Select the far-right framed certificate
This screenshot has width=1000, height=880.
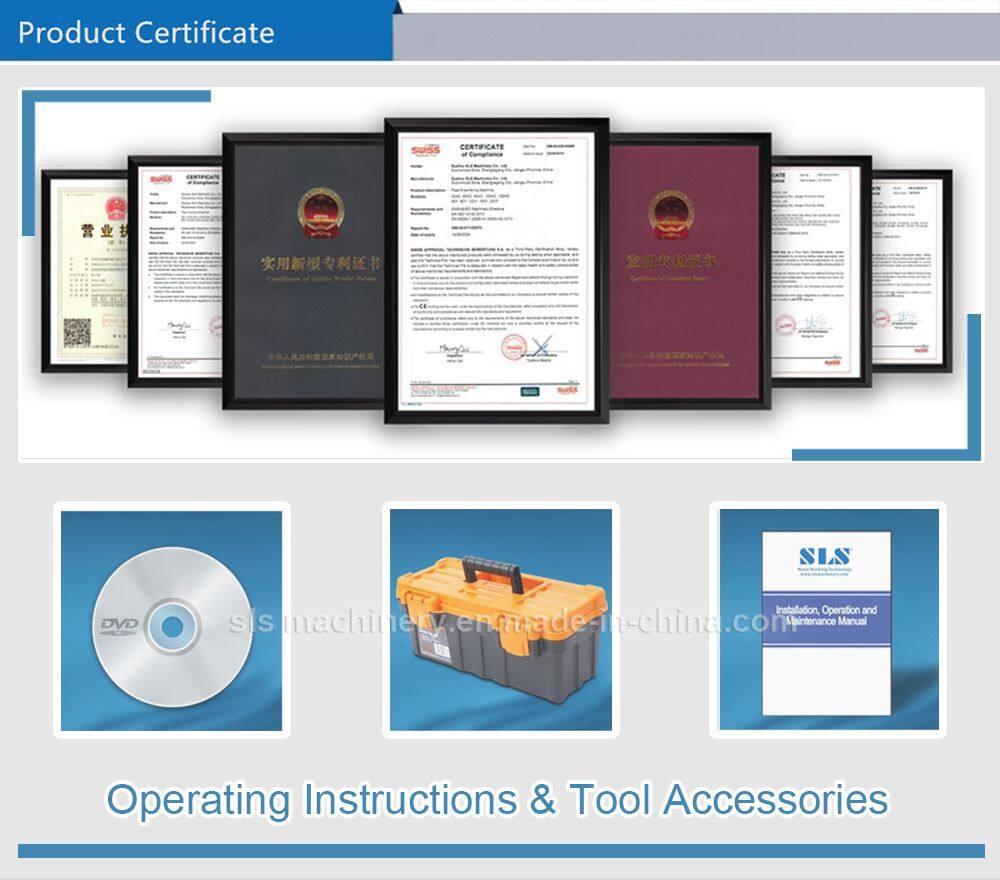pyautogui.click(x=910, y=270)
